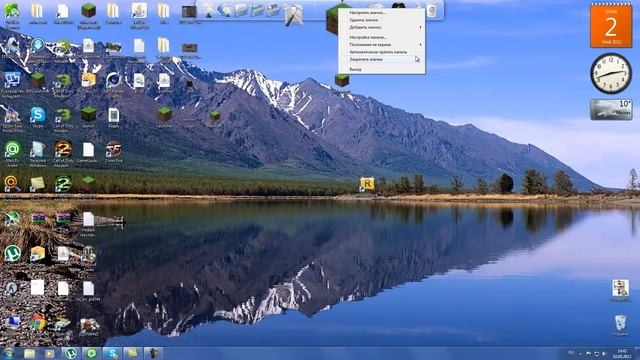
Task: Select the CrossFire desktop shortcut
Action: pyautogui.click(x=113, y=149)
